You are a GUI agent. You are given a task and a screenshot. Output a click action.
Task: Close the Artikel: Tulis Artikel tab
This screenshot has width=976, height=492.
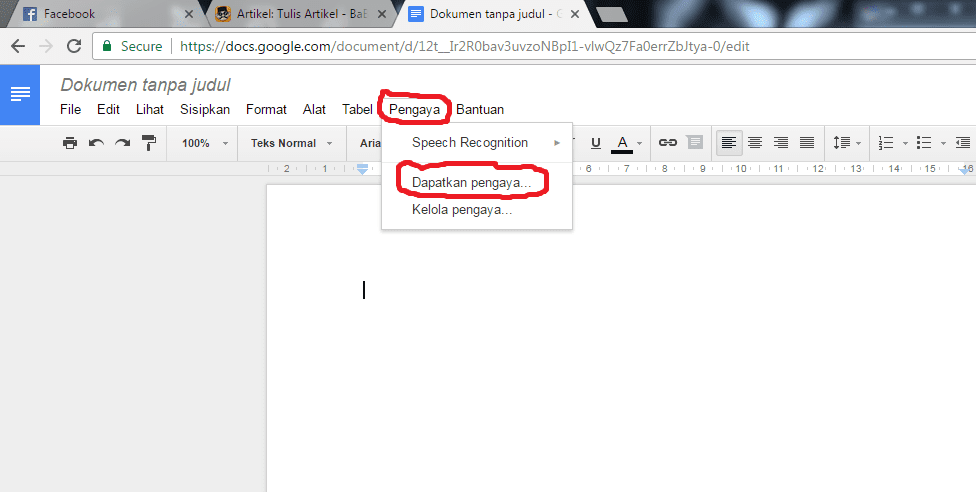click(383, 14)
